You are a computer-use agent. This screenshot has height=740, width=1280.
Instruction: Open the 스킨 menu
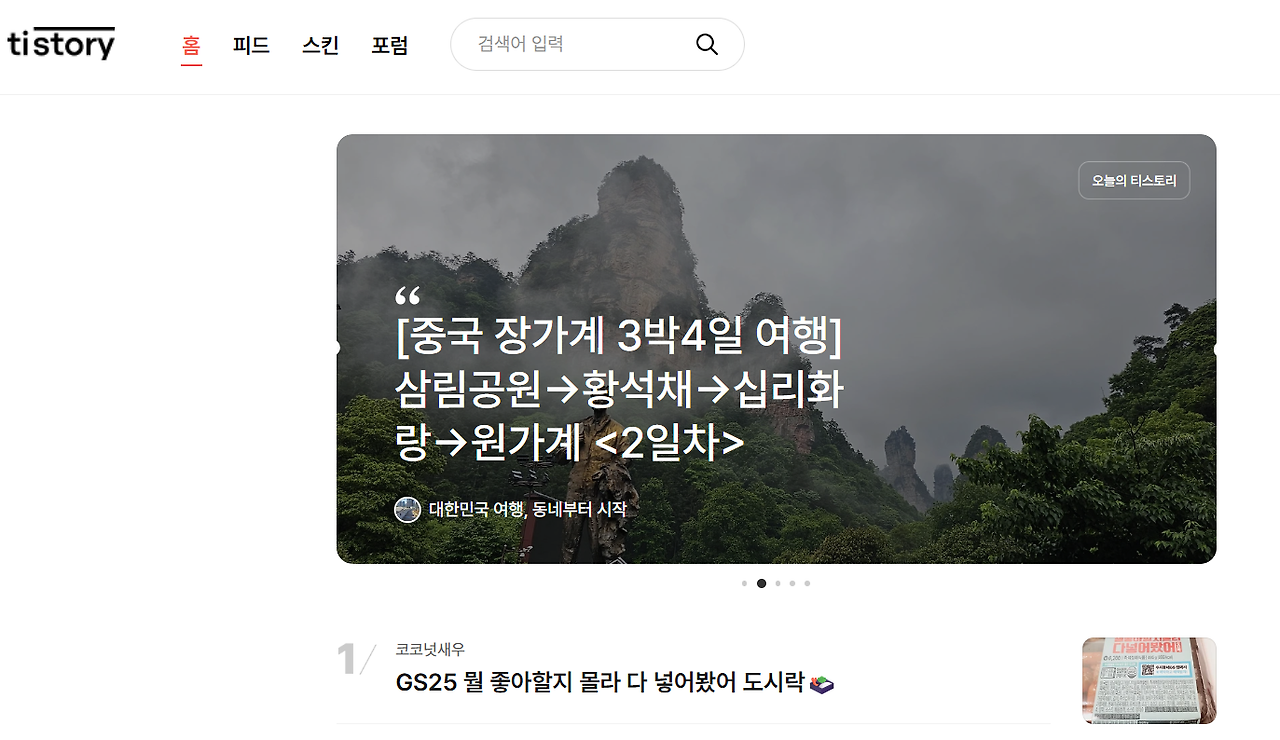pyautogui.click(x=320, y=45)
